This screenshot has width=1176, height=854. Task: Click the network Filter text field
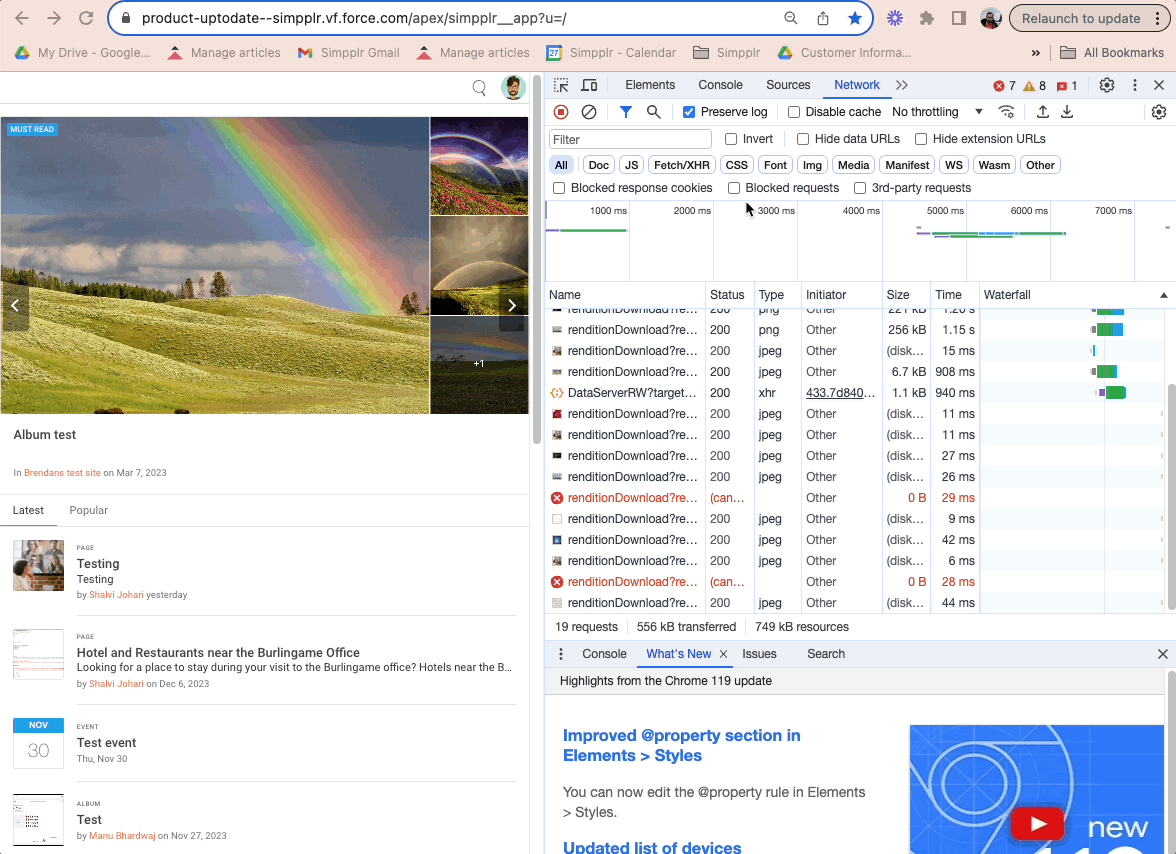point(630,139)
